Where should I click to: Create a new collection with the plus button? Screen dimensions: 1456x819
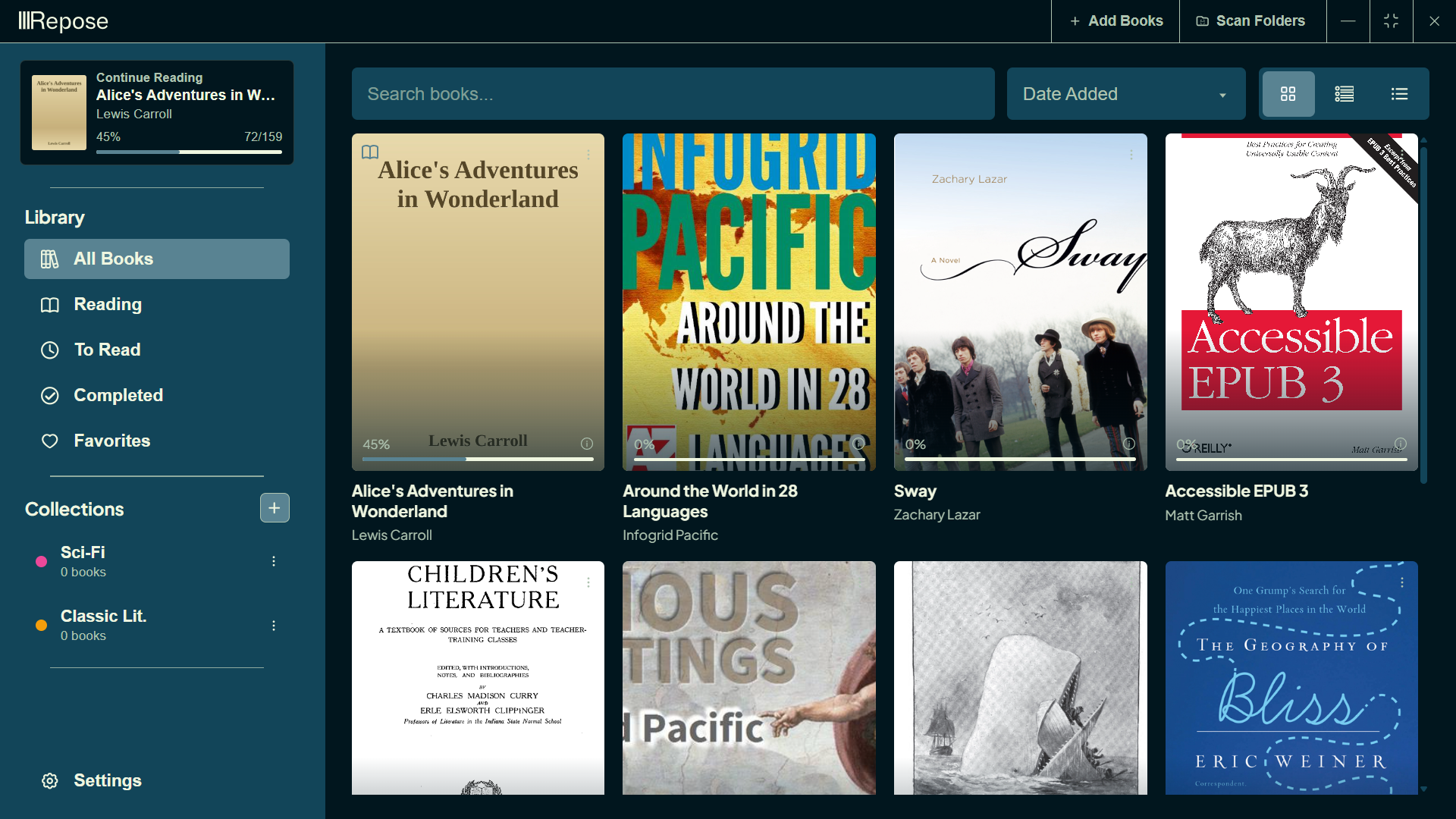[275, 508]
